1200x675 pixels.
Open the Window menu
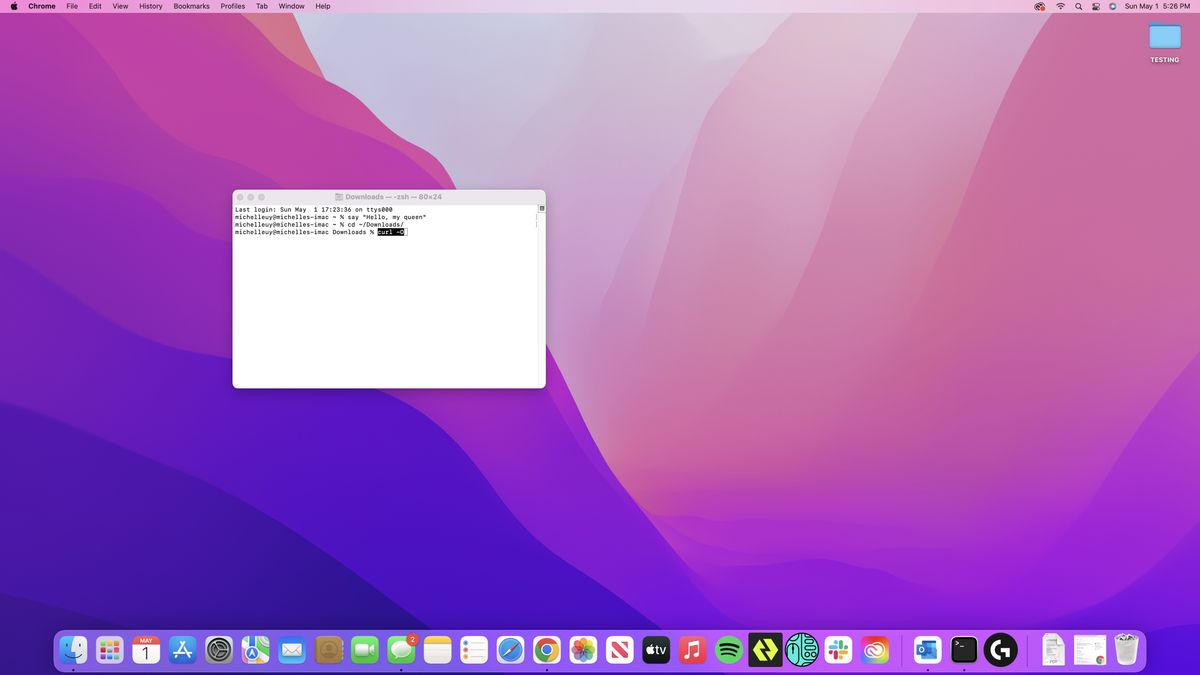(292, 6)
